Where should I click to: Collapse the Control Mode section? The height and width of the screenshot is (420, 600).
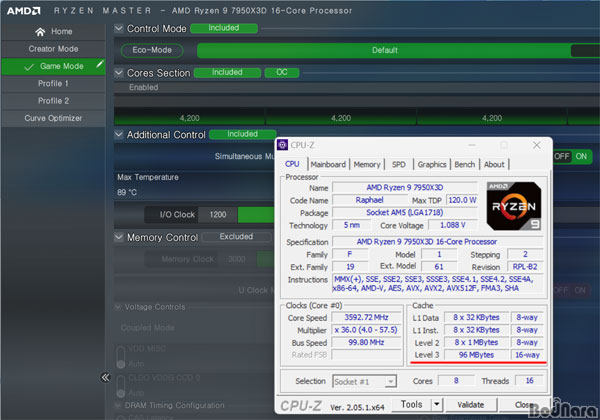[x=119, y=28]
